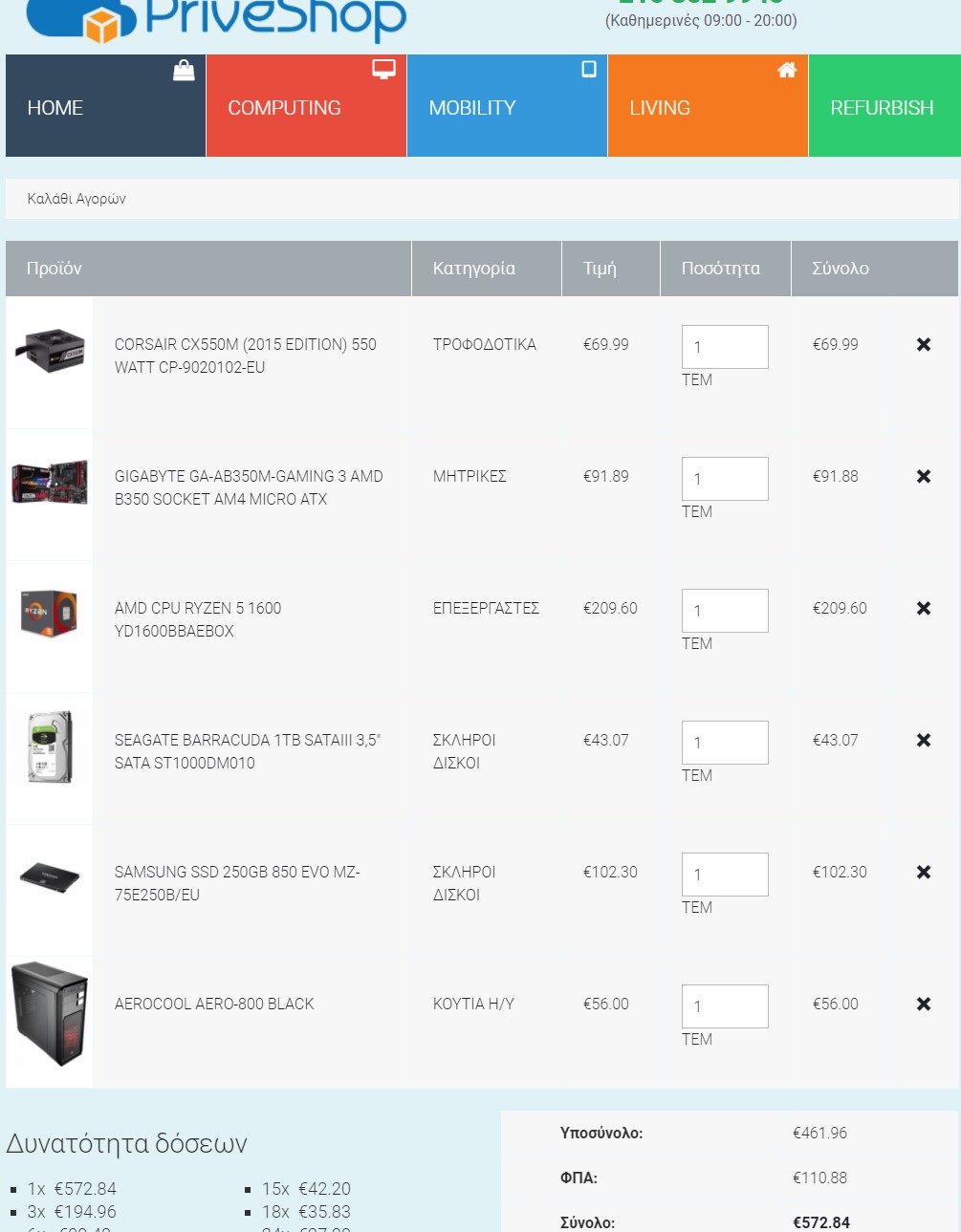961x1232 pixels.
Task: Click the Σύνολο column header
Action: coord(841,269)
